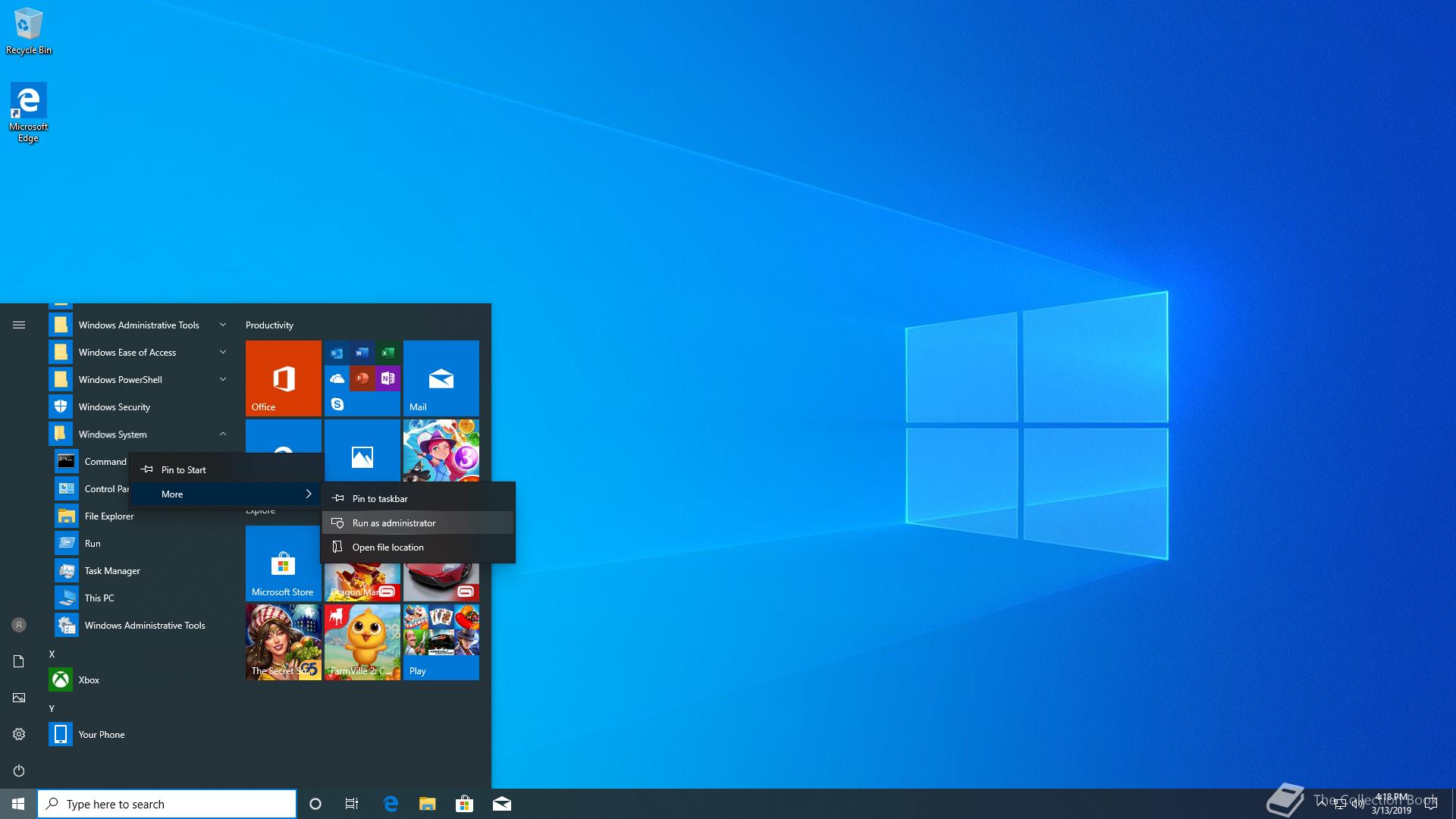
Task: Open the Play games folder tile
Action: click(441, 642)
